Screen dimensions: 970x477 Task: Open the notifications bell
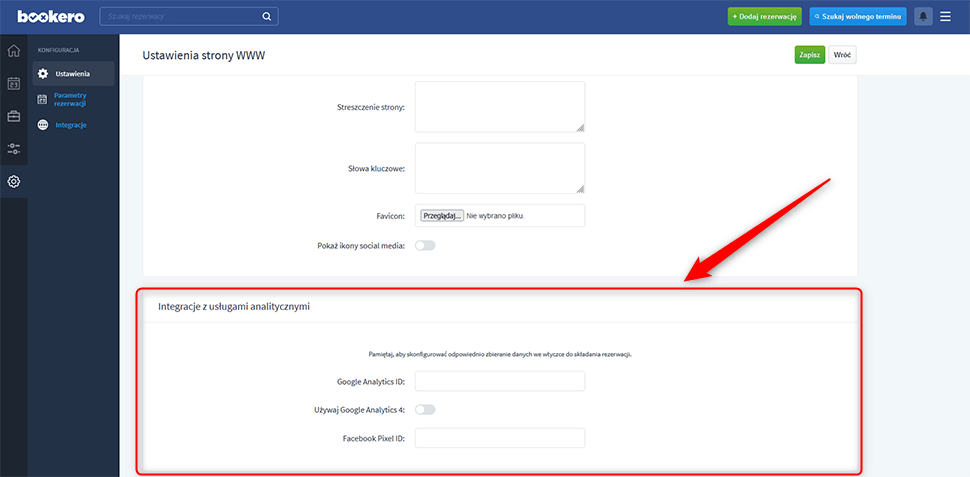pos(923,17)
